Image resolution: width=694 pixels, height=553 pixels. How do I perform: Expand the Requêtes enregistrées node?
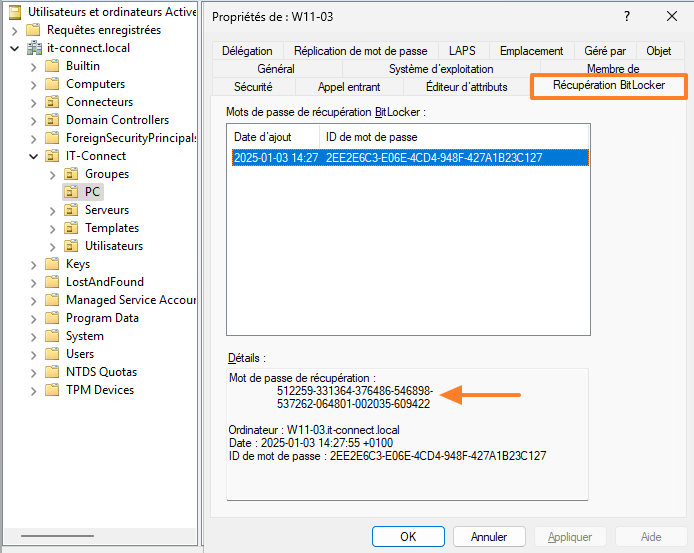[x=15, y=31]
